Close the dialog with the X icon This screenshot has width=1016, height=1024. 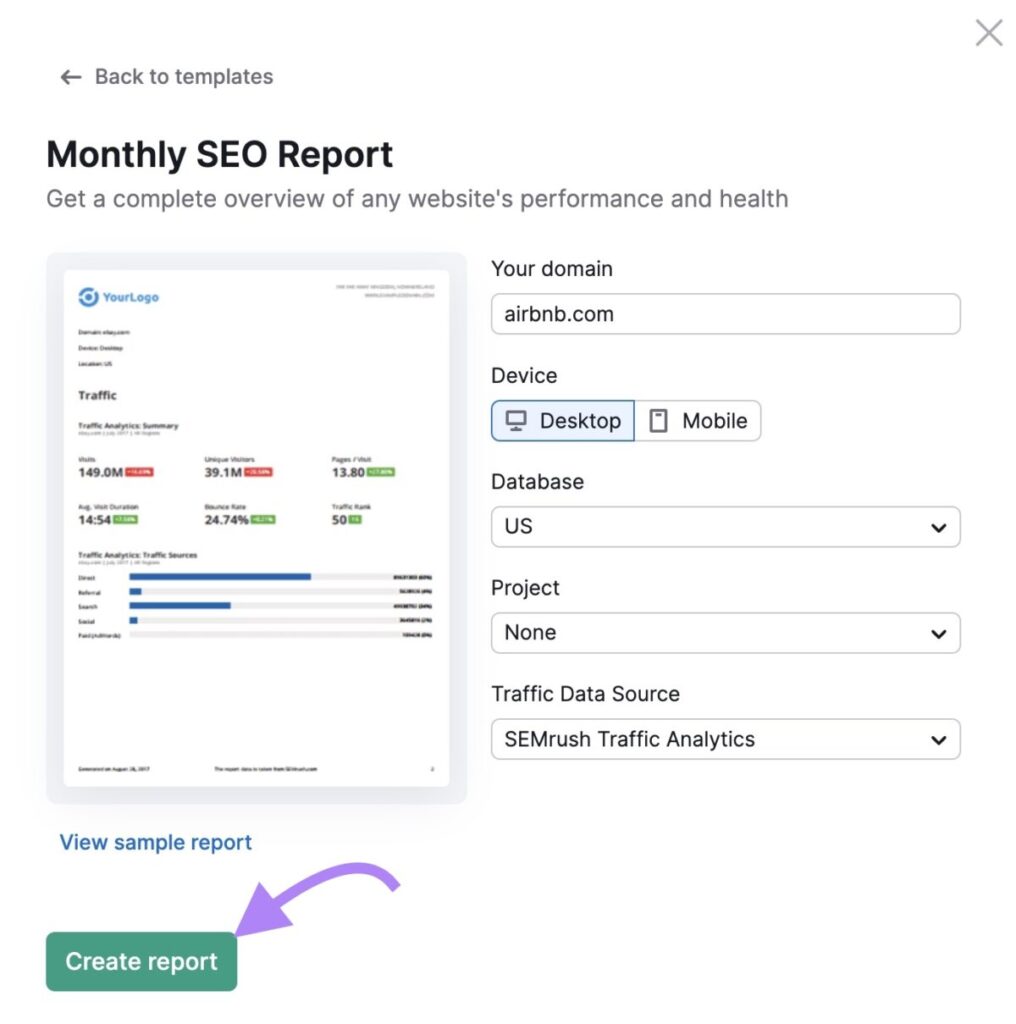(989, 33)
